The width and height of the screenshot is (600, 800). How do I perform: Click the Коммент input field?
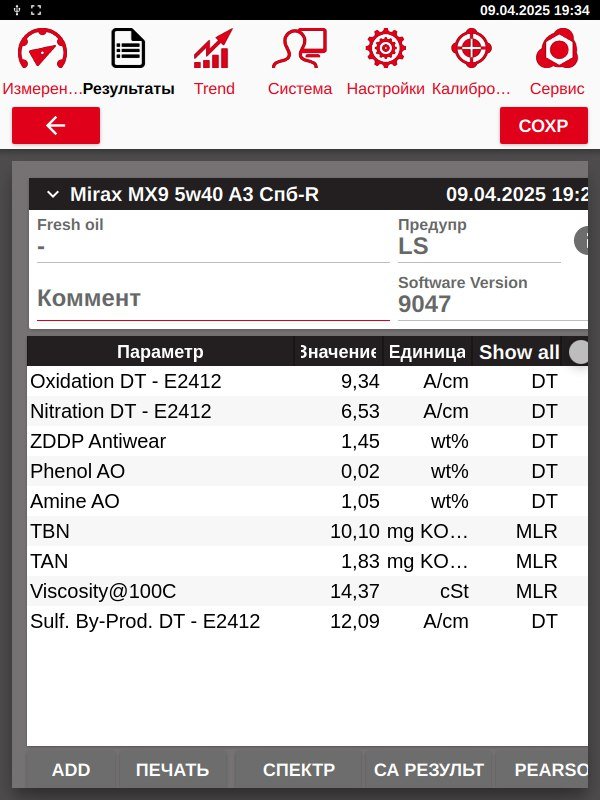click(x=213, y=298)
